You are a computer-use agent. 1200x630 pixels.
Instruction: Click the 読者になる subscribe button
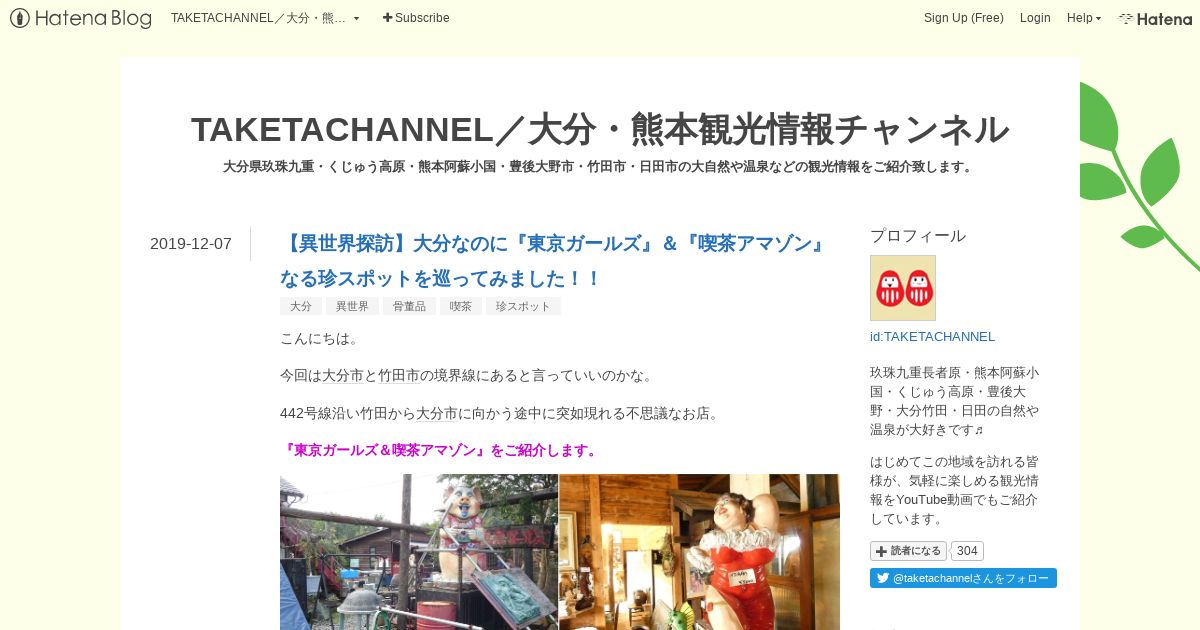point(908,551)
